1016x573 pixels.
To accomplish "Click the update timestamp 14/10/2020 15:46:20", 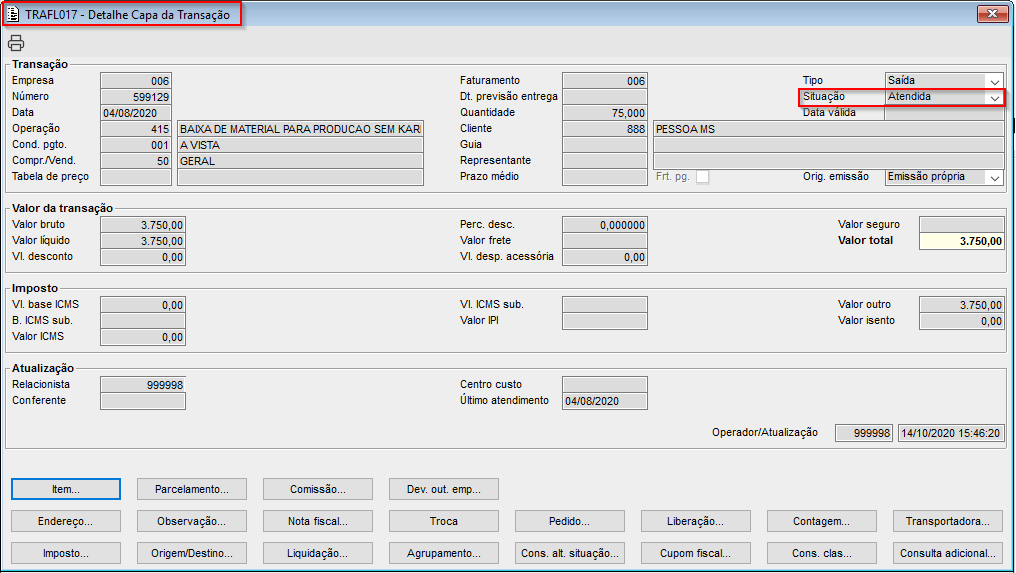I will pyautogui.click(x=951, y=433).
